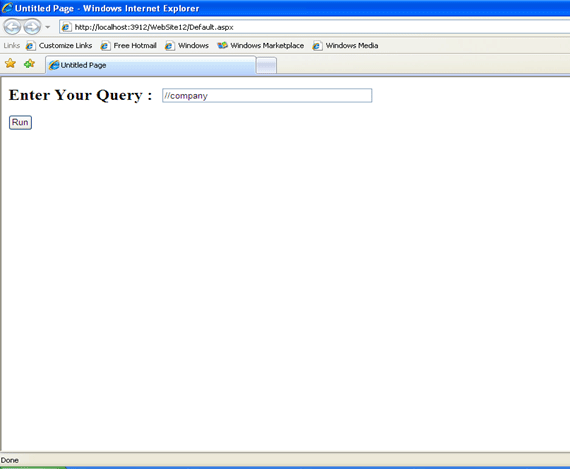Click the Enter Your Query heading
The height and width of the screenshot is (469, 570).
click(x=80, y=95)
